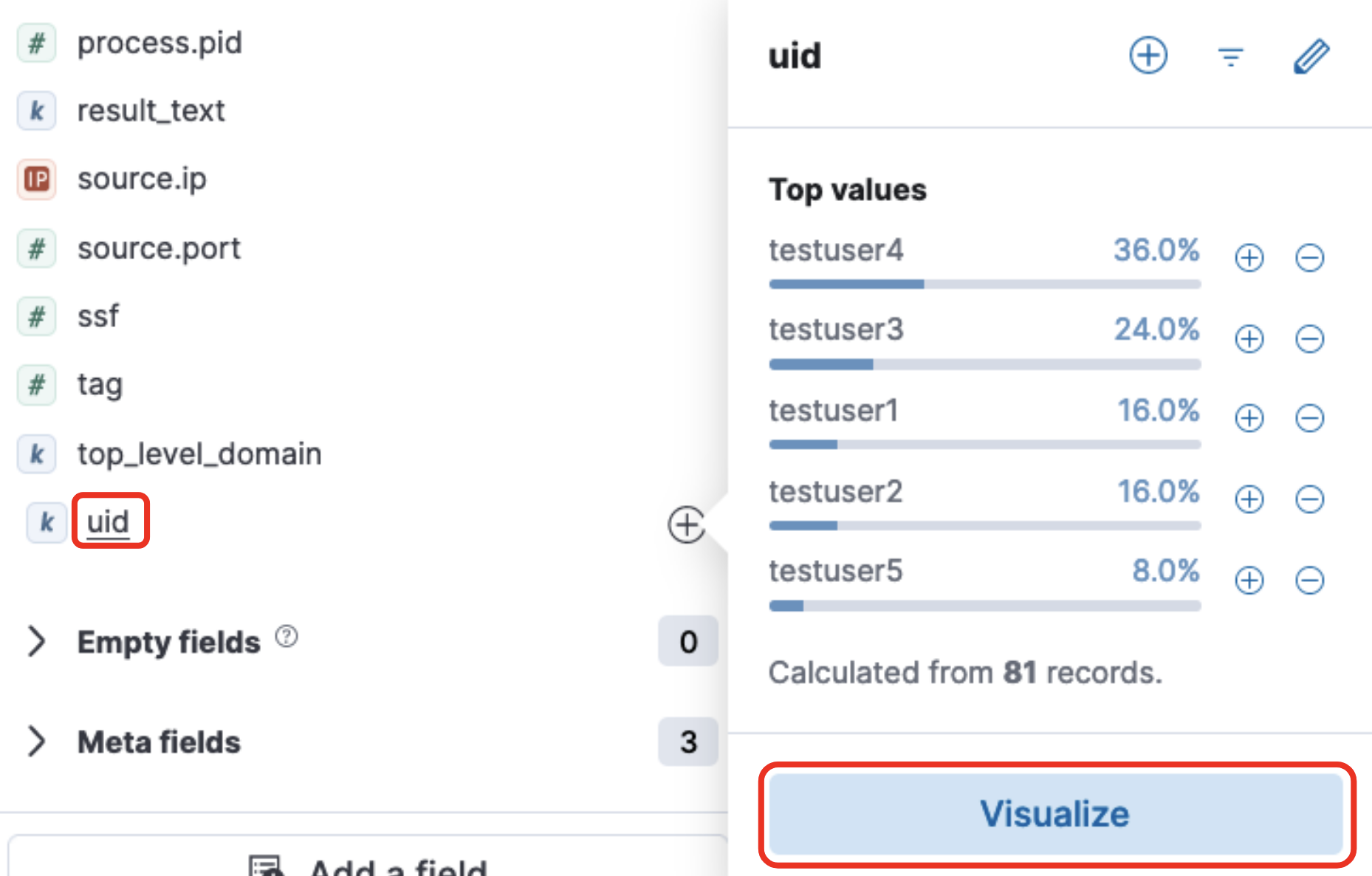Open the top_level_domain field details
The image size is (1372, 876).
199,454
